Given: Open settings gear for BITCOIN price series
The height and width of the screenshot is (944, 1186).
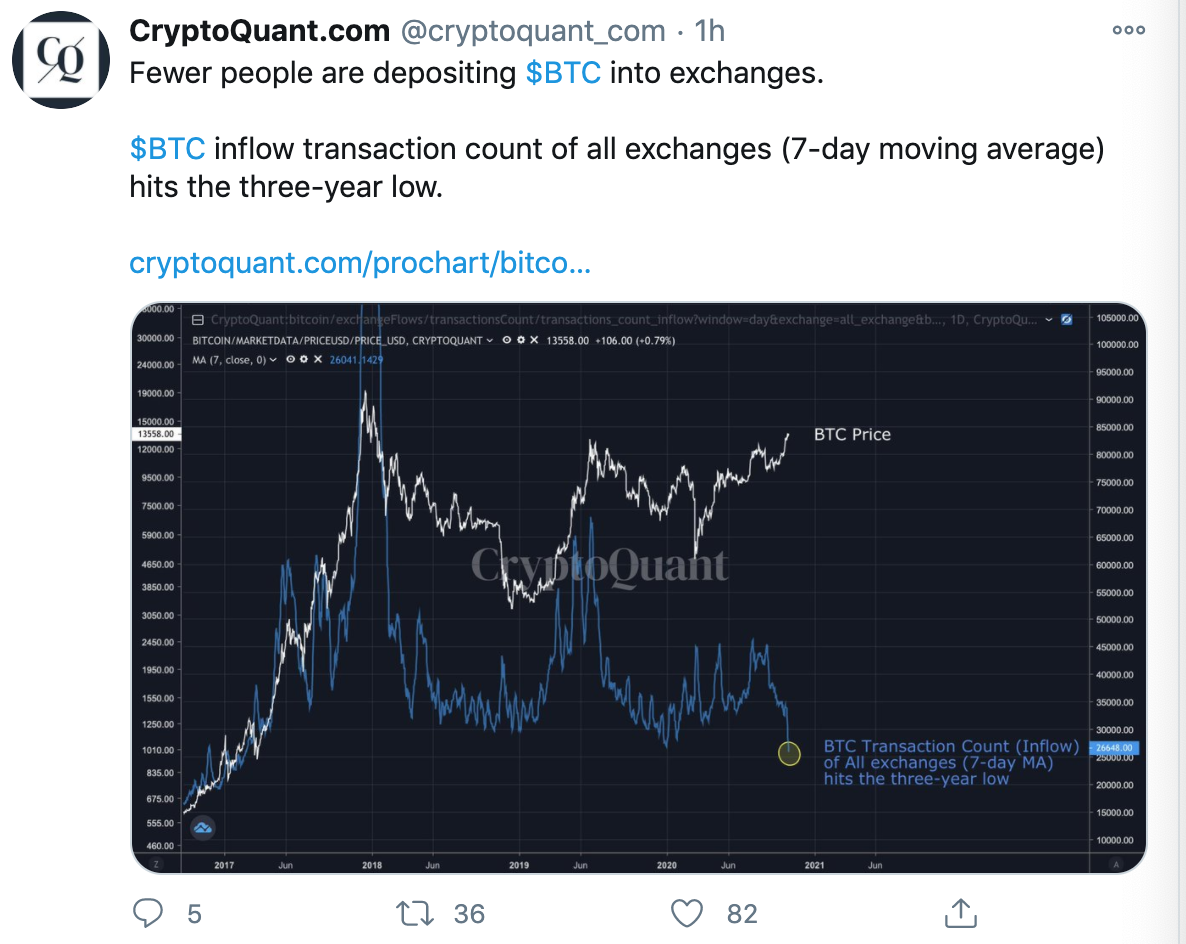Looking at the screenshot, I should 520,340.
